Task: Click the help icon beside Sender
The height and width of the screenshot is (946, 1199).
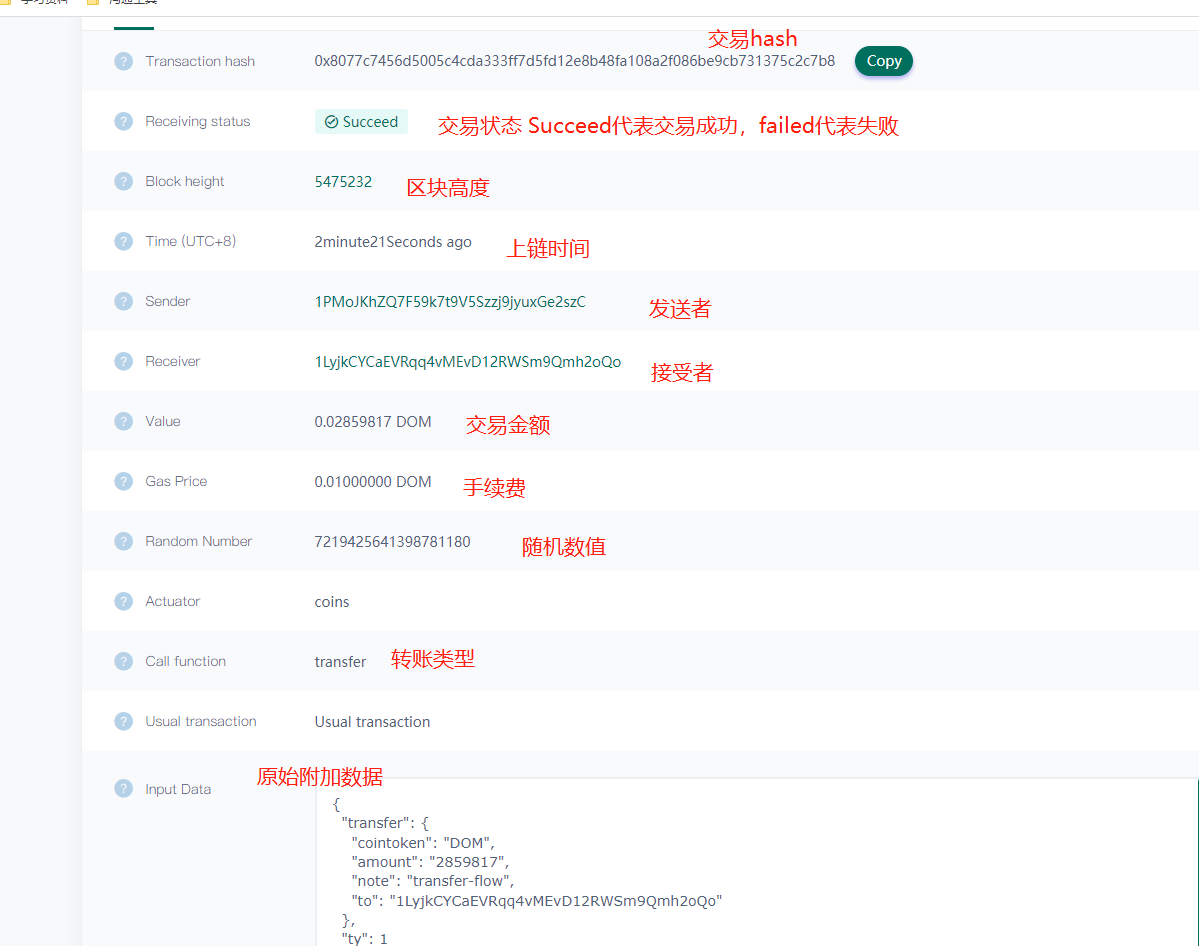Action: pyautogui.click(x=123, y=301)
